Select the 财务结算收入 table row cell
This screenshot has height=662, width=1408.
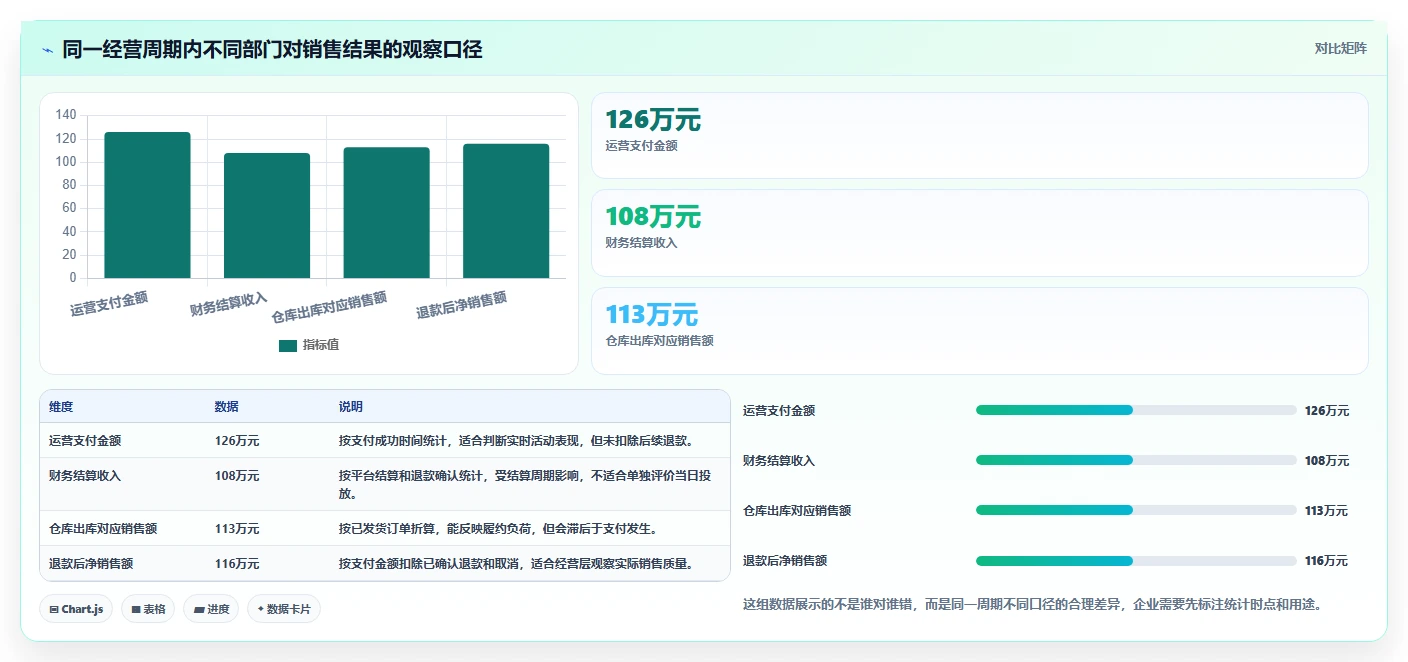(85, 476)
